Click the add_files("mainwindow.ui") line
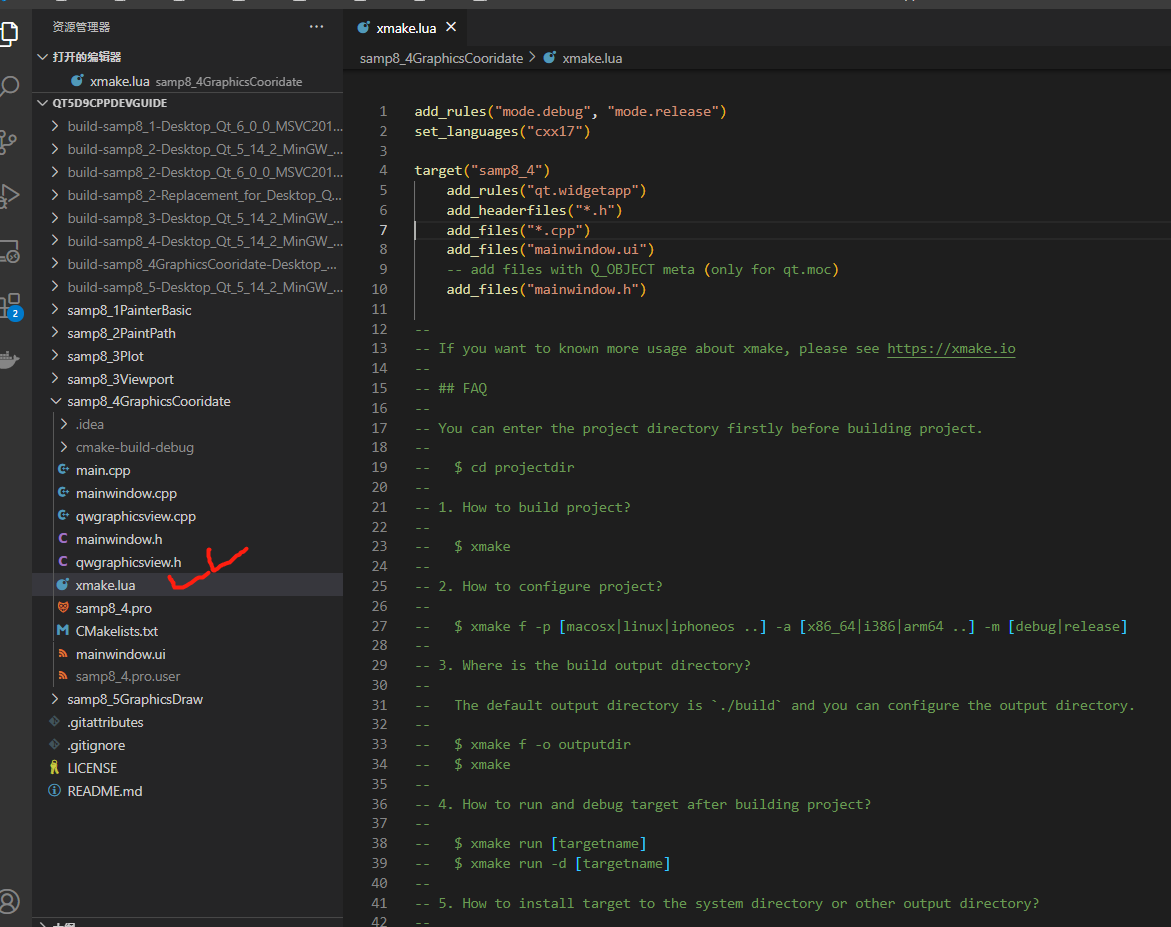The width and height of the screenshot is (1171, 927). point(550,249)
